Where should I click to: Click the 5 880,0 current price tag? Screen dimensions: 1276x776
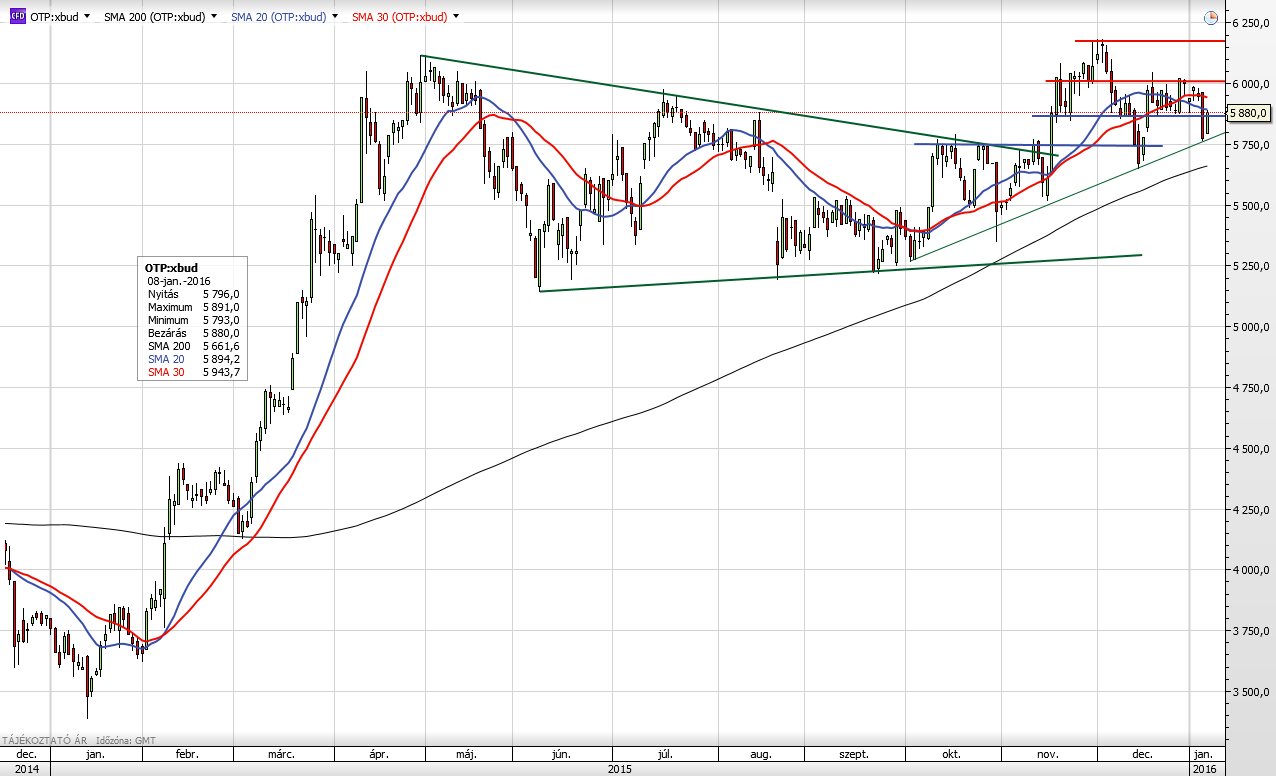coord(1250,113)
